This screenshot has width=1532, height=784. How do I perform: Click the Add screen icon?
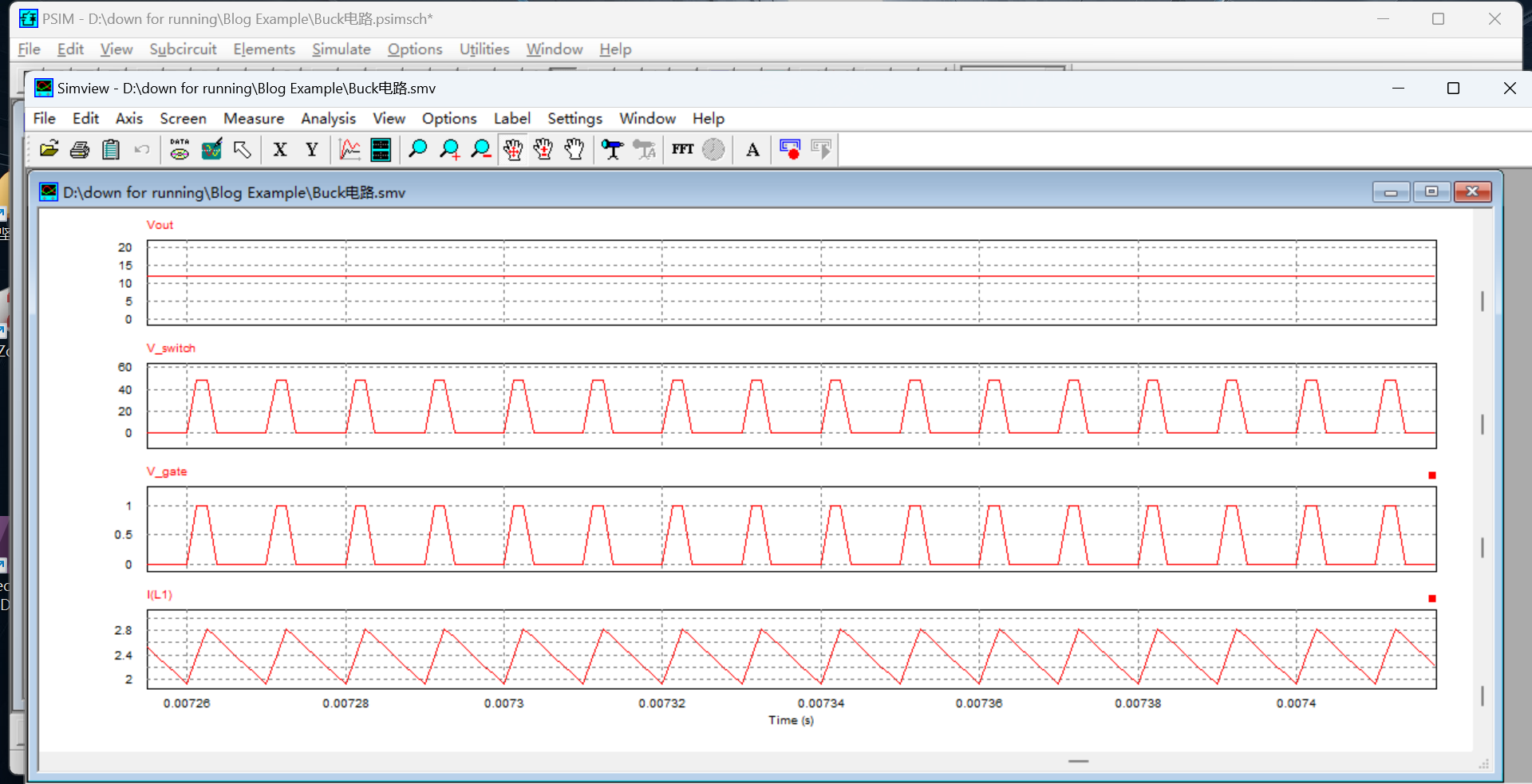381,149
